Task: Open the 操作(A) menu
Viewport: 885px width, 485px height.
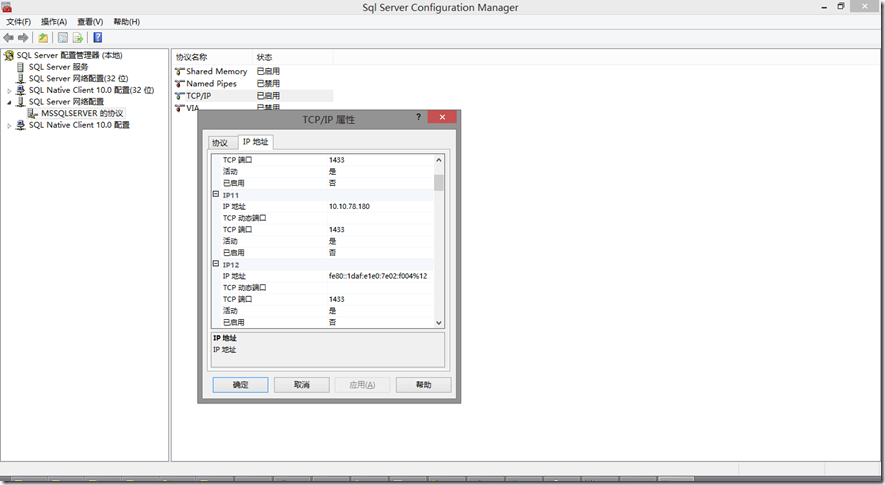Action: click(x=54, y=21)
